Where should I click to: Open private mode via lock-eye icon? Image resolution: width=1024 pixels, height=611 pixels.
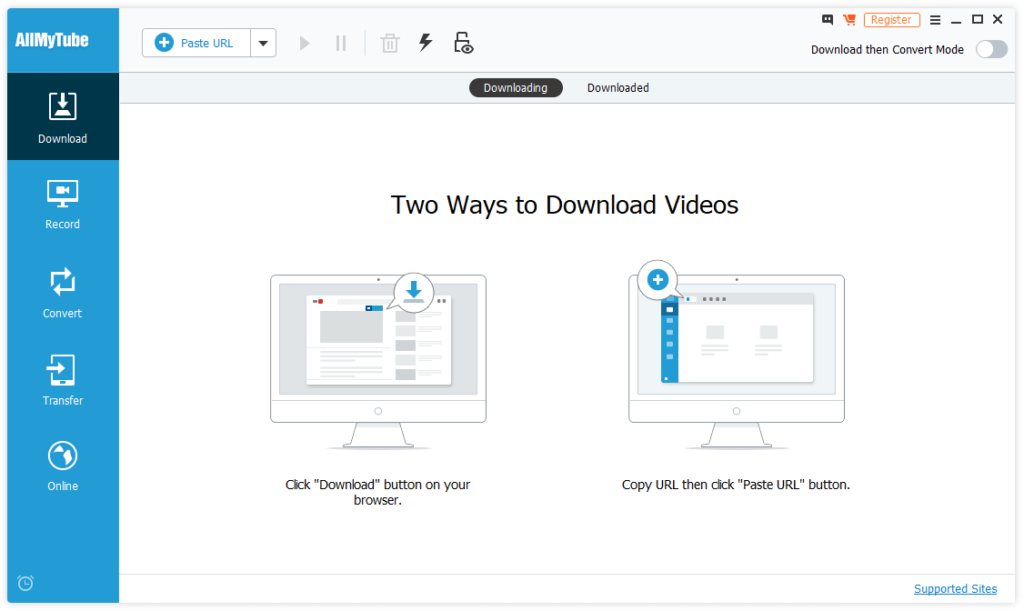463,42
